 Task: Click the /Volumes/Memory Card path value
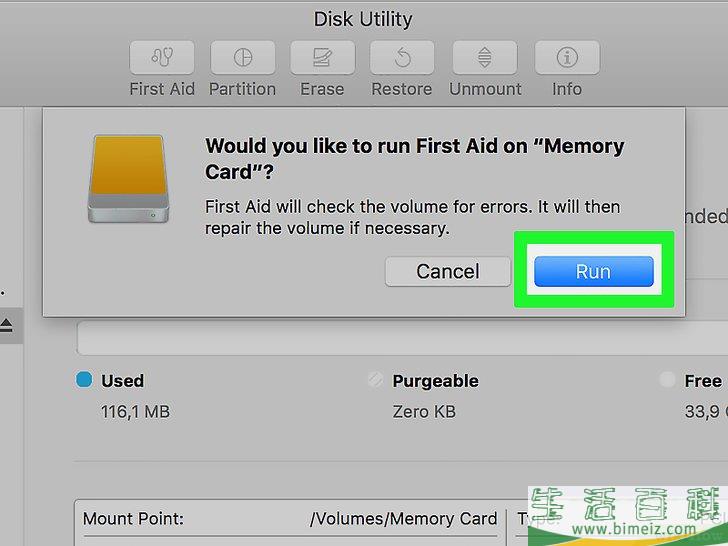click(x=403, y=518)
